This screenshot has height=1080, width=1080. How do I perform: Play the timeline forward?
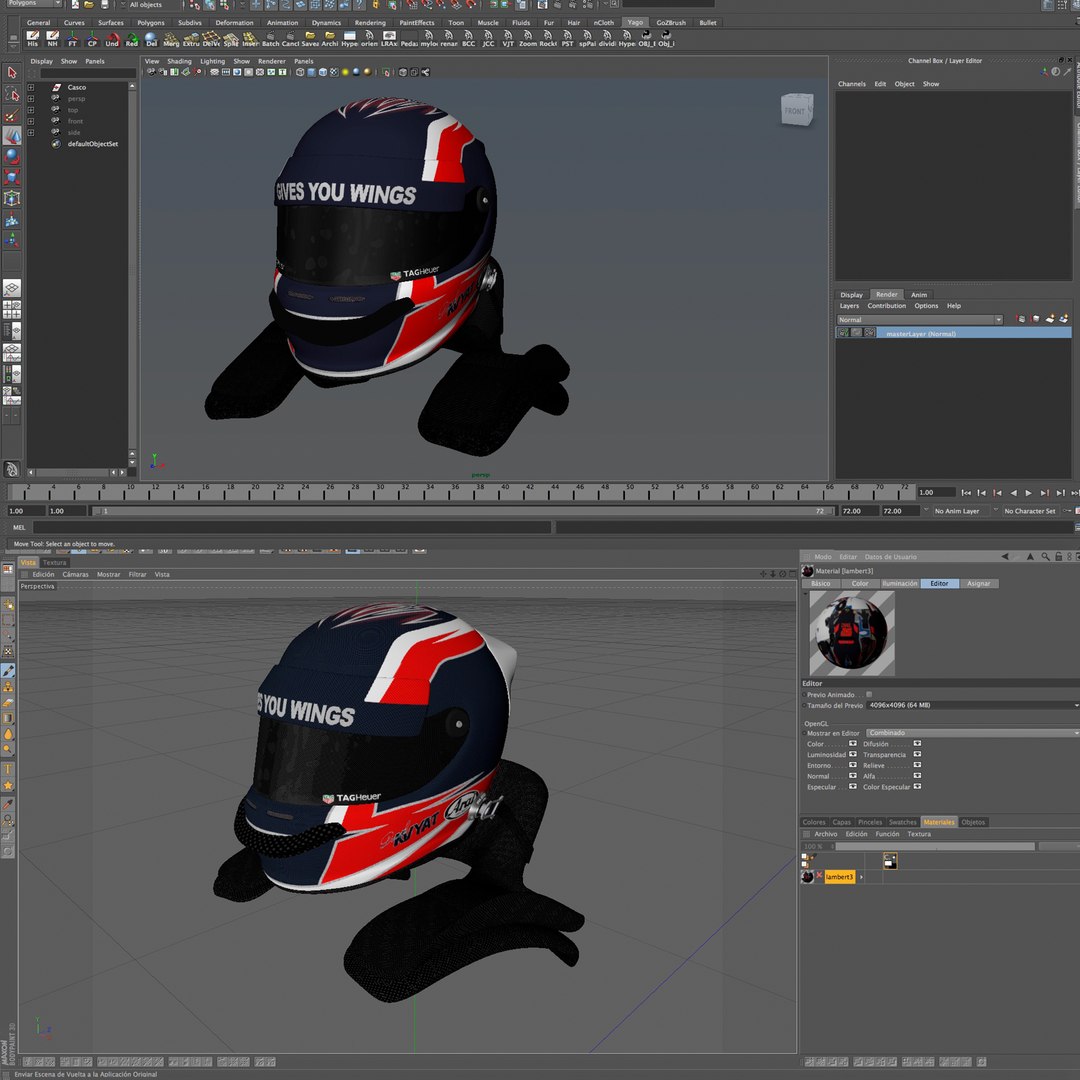pyautogui.click(x=1028, y=492)
